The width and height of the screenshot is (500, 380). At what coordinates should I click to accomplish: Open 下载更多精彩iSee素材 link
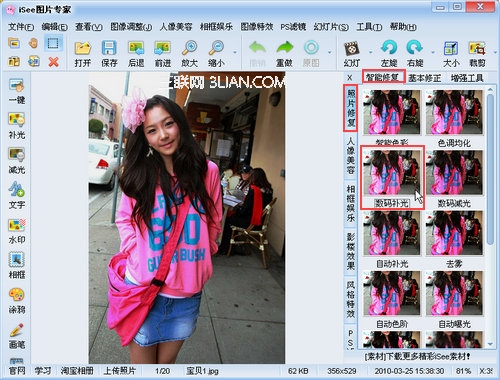[x=417, y=356]
